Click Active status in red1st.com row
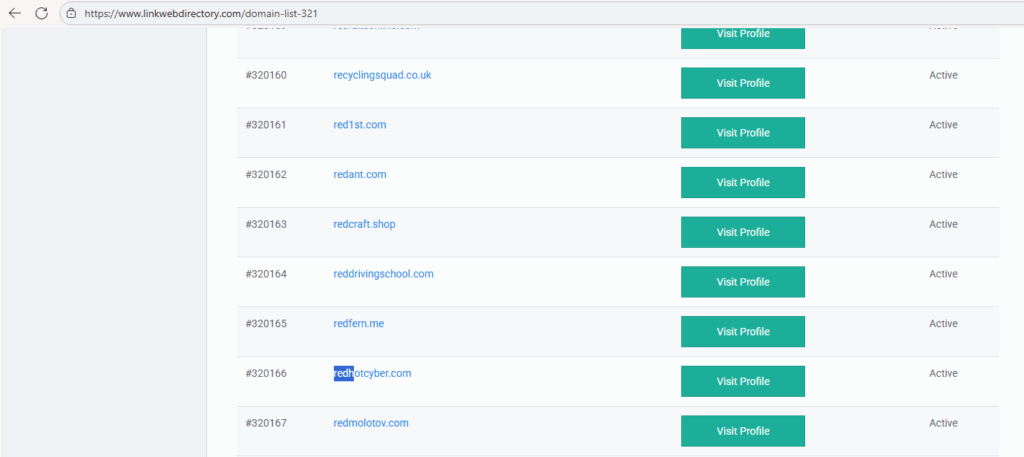 click(943, 125)
